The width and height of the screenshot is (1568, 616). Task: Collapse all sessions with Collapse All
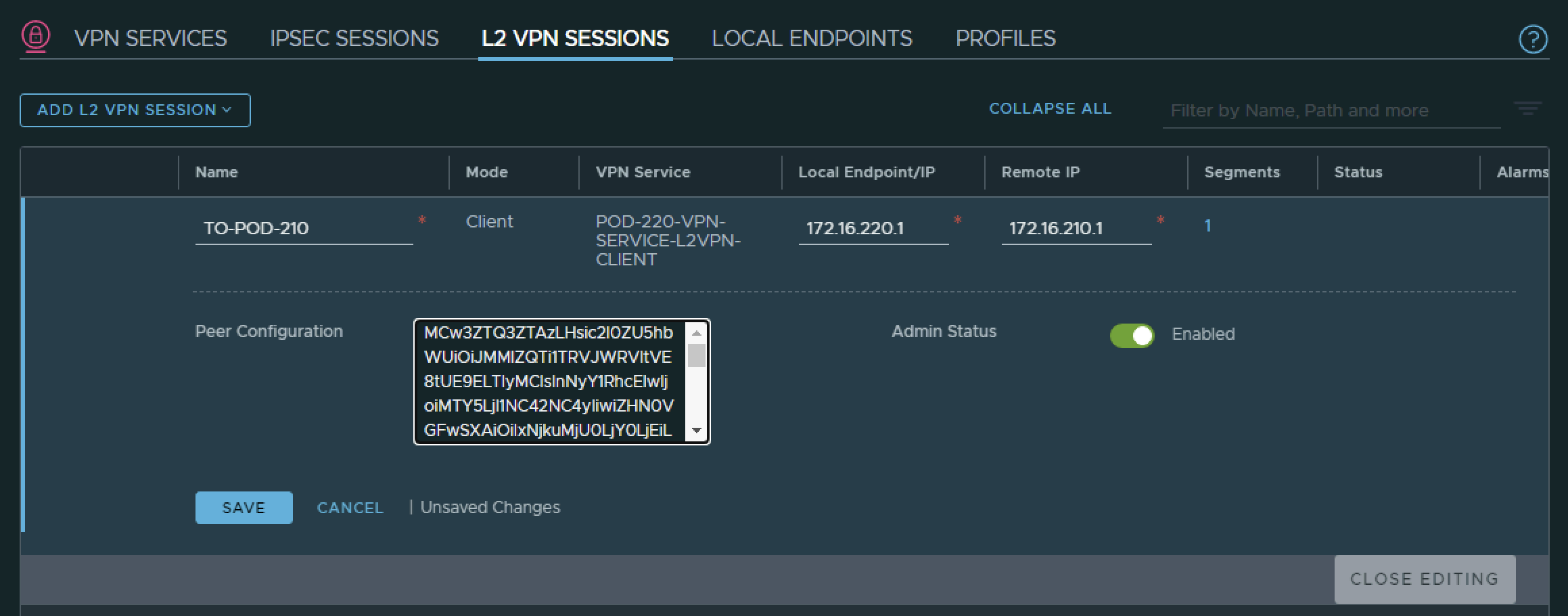1050,109
